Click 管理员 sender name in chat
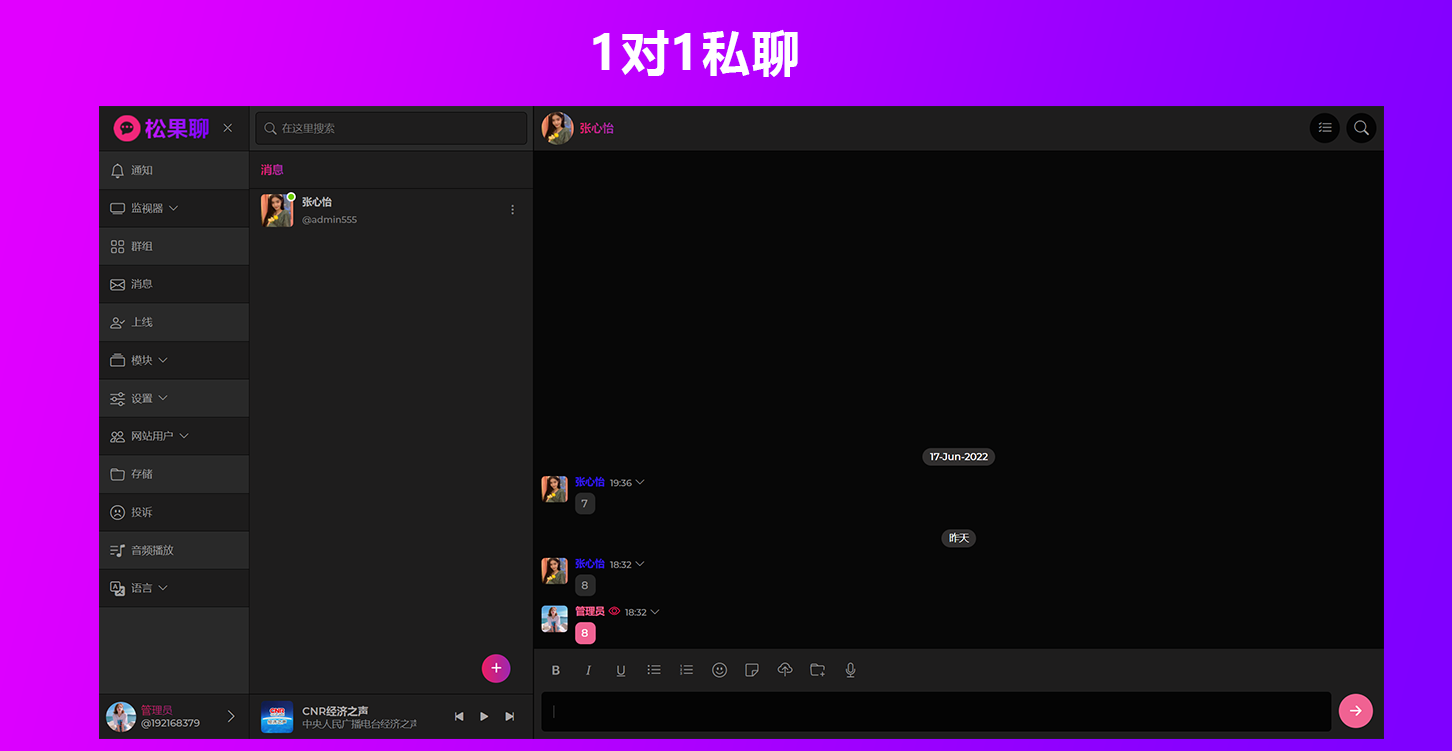This screenshot has width=1452, height=751. (x=590, y=611)
